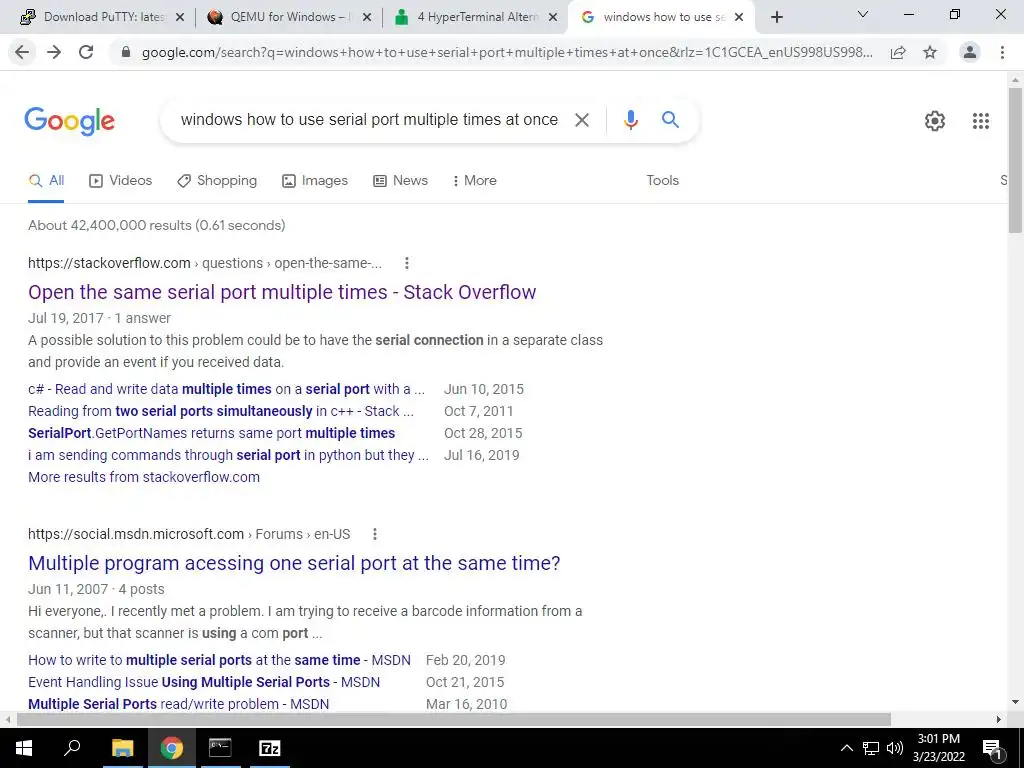
Task: Select the Images search tab
Action: click(315, 180)
